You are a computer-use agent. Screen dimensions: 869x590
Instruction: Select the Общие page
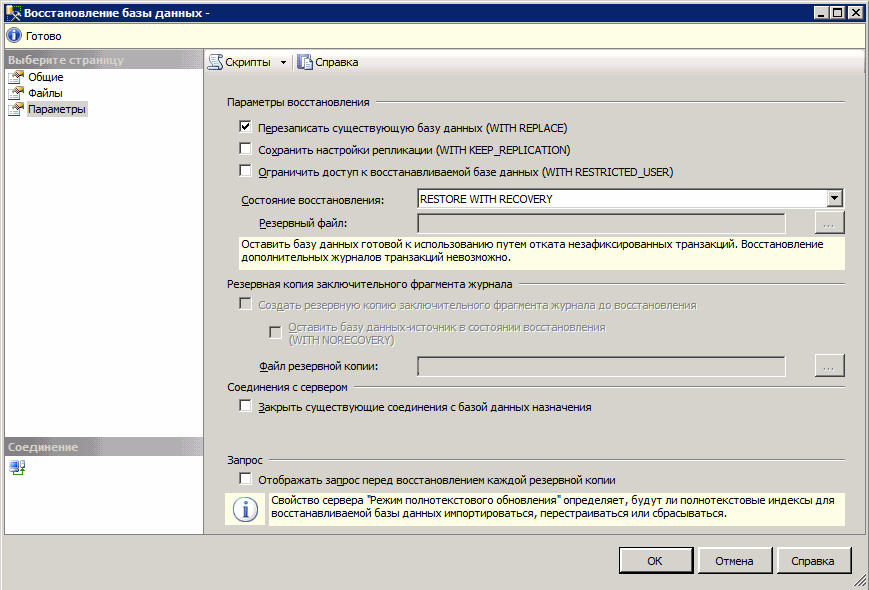click(45, 78)
